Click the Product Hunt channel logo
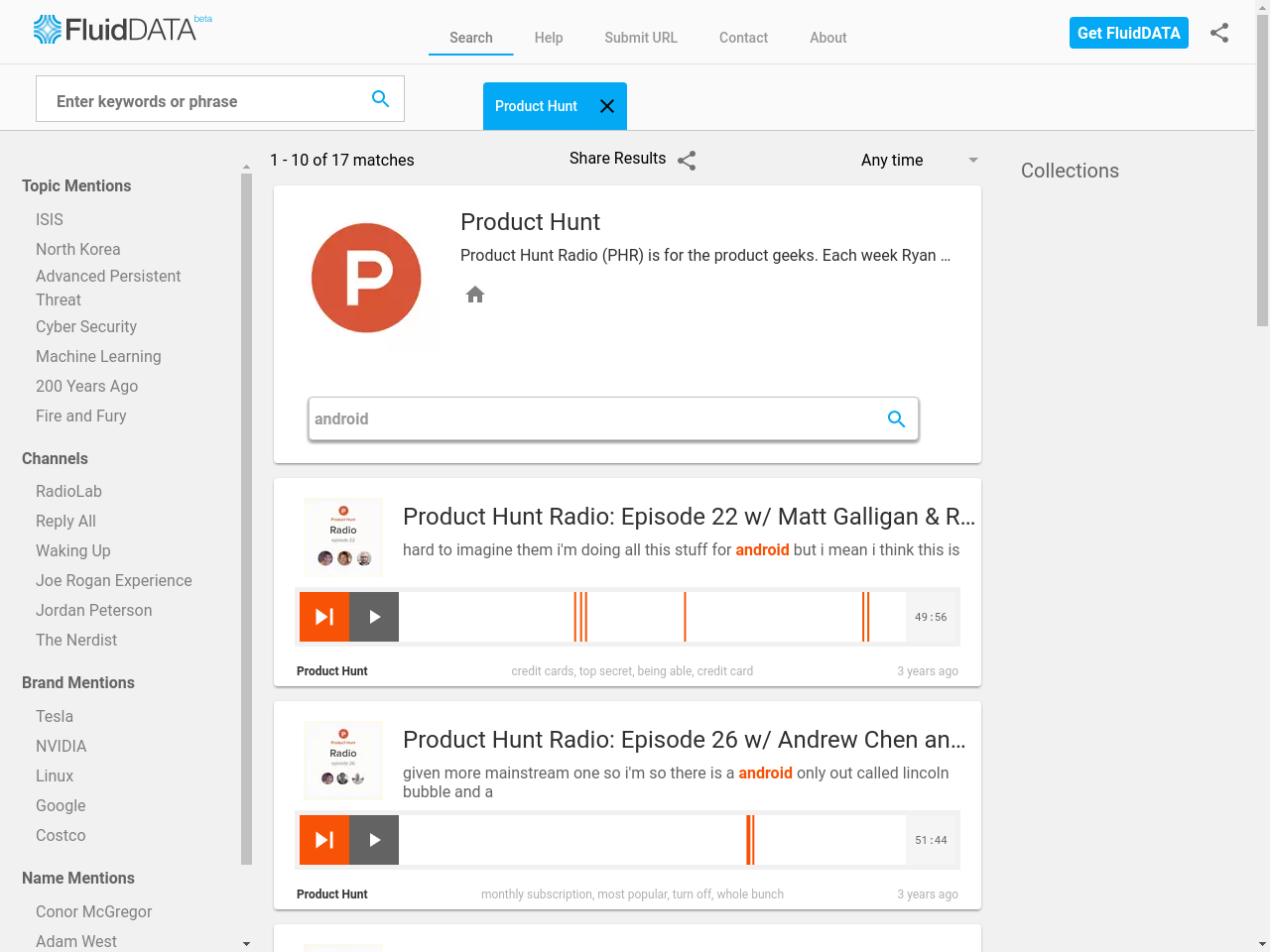 [366, 278]
